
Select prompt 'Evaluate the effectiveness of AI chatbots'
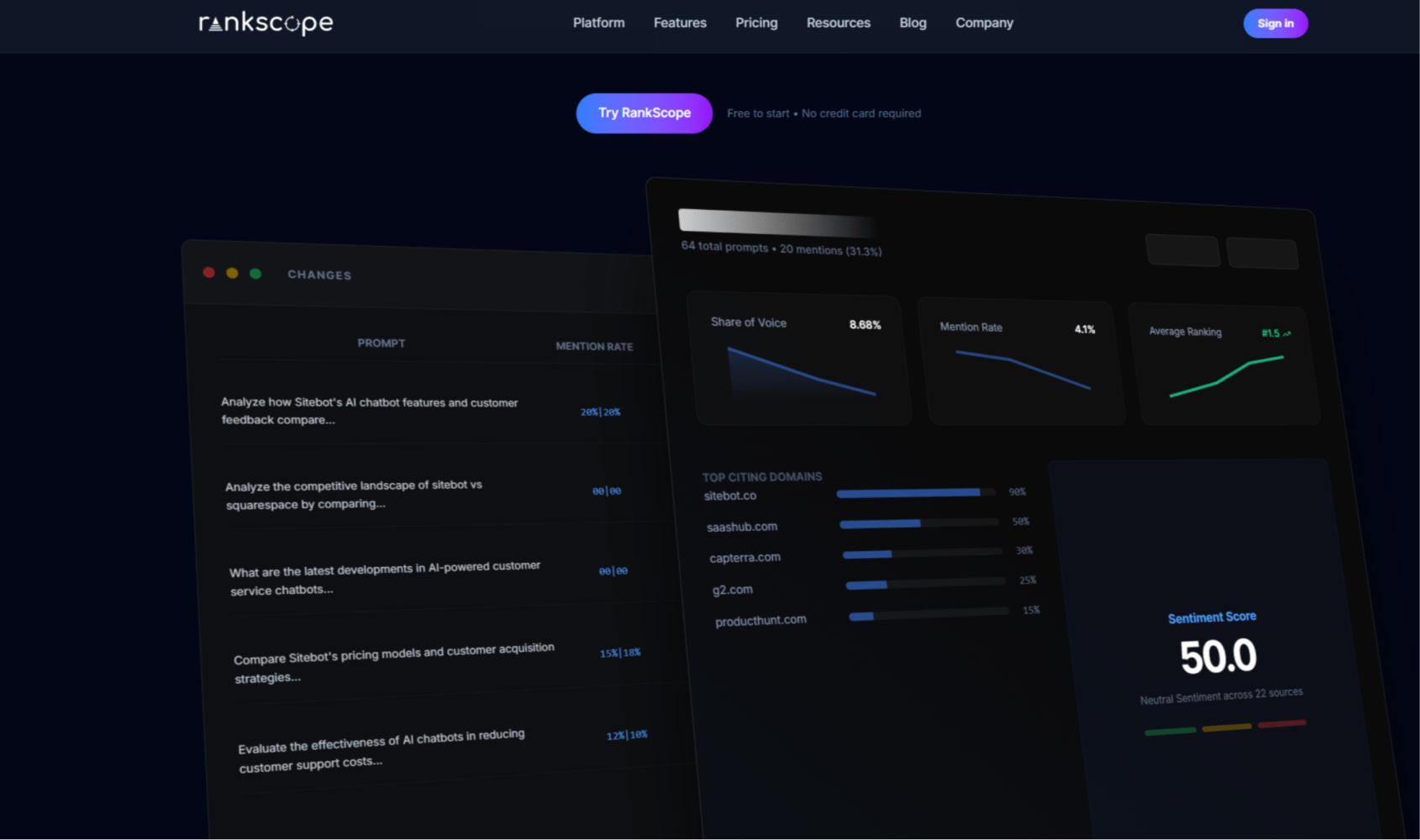[x=381, y=751]
